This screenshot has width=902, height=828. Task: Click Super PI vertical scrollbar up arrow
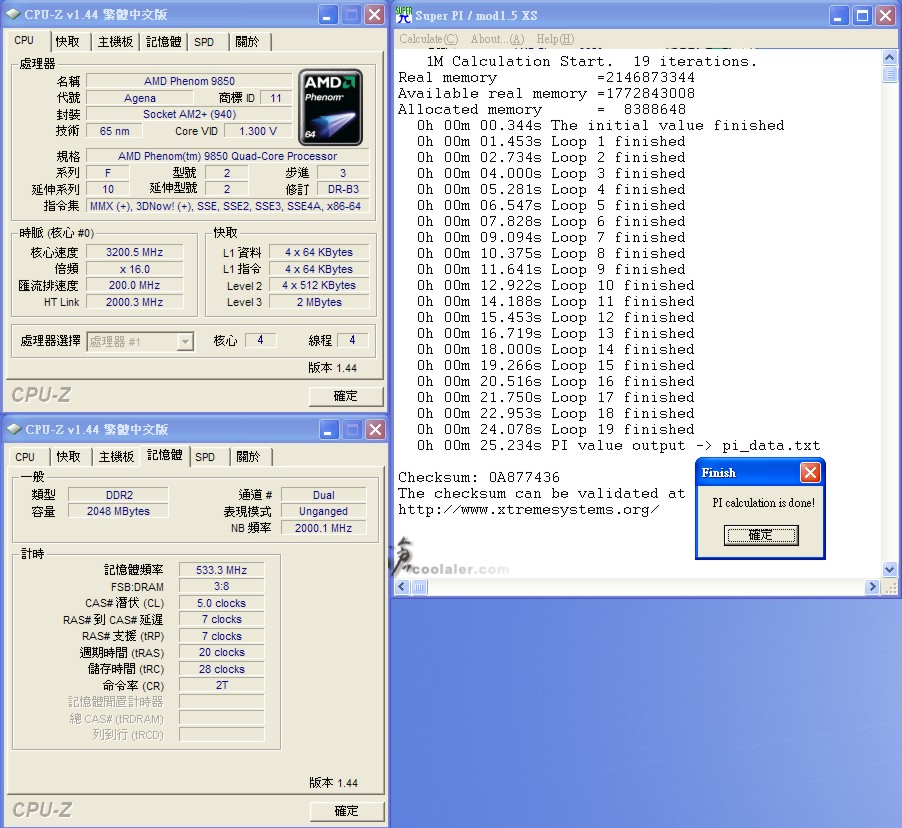click(x=889, y=58)
